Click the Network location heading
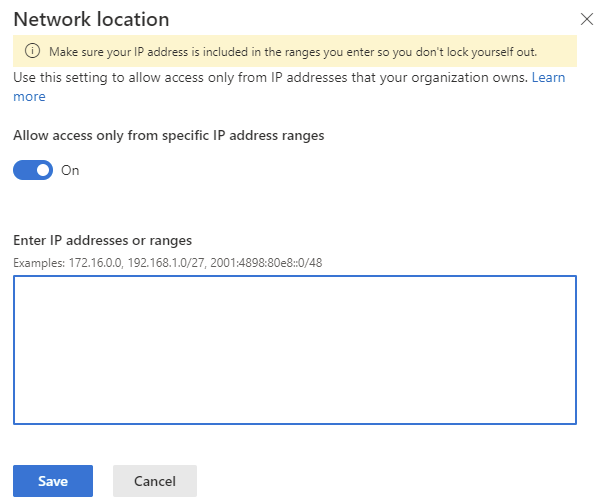The image size is (610, 499). [91, 19]
